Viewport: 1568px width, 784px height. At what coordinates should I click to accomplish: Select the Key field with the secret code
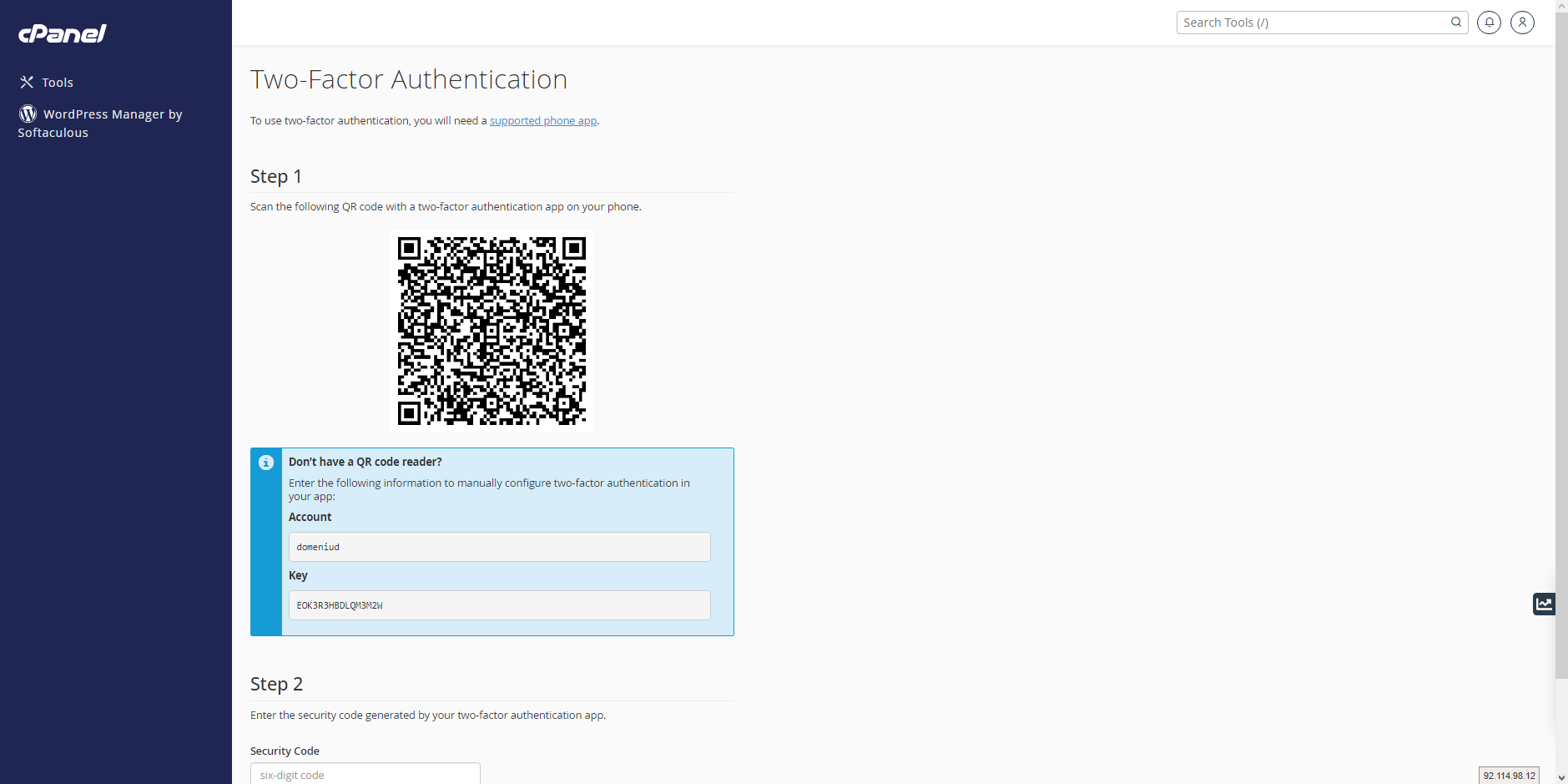(x=500, y=605)
